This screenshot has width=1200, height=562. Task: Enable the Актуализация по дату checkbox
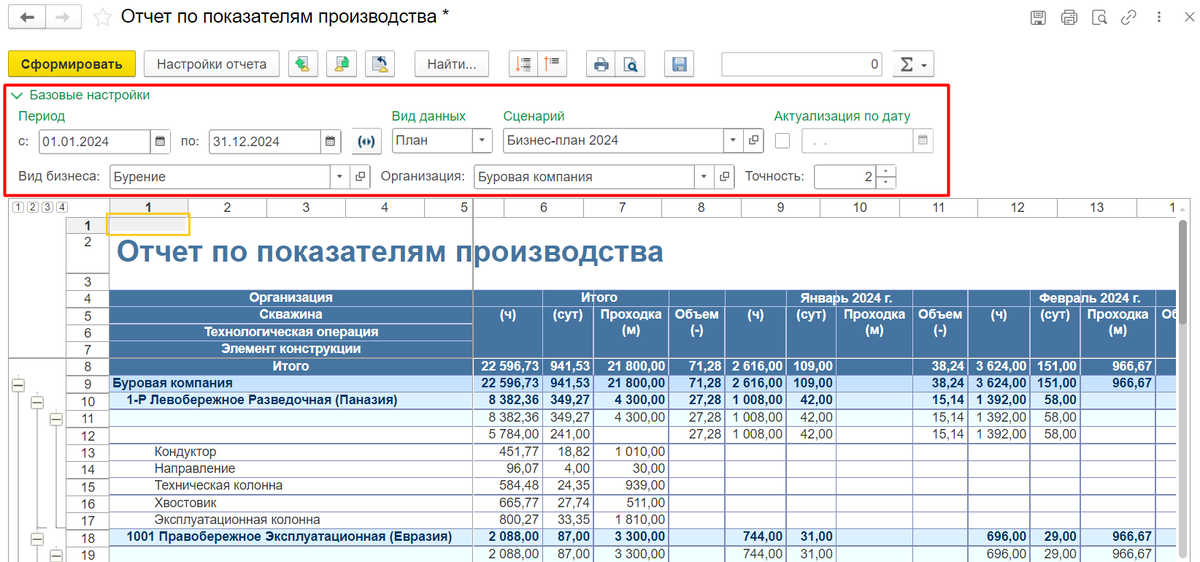click(x=783, y=141)
